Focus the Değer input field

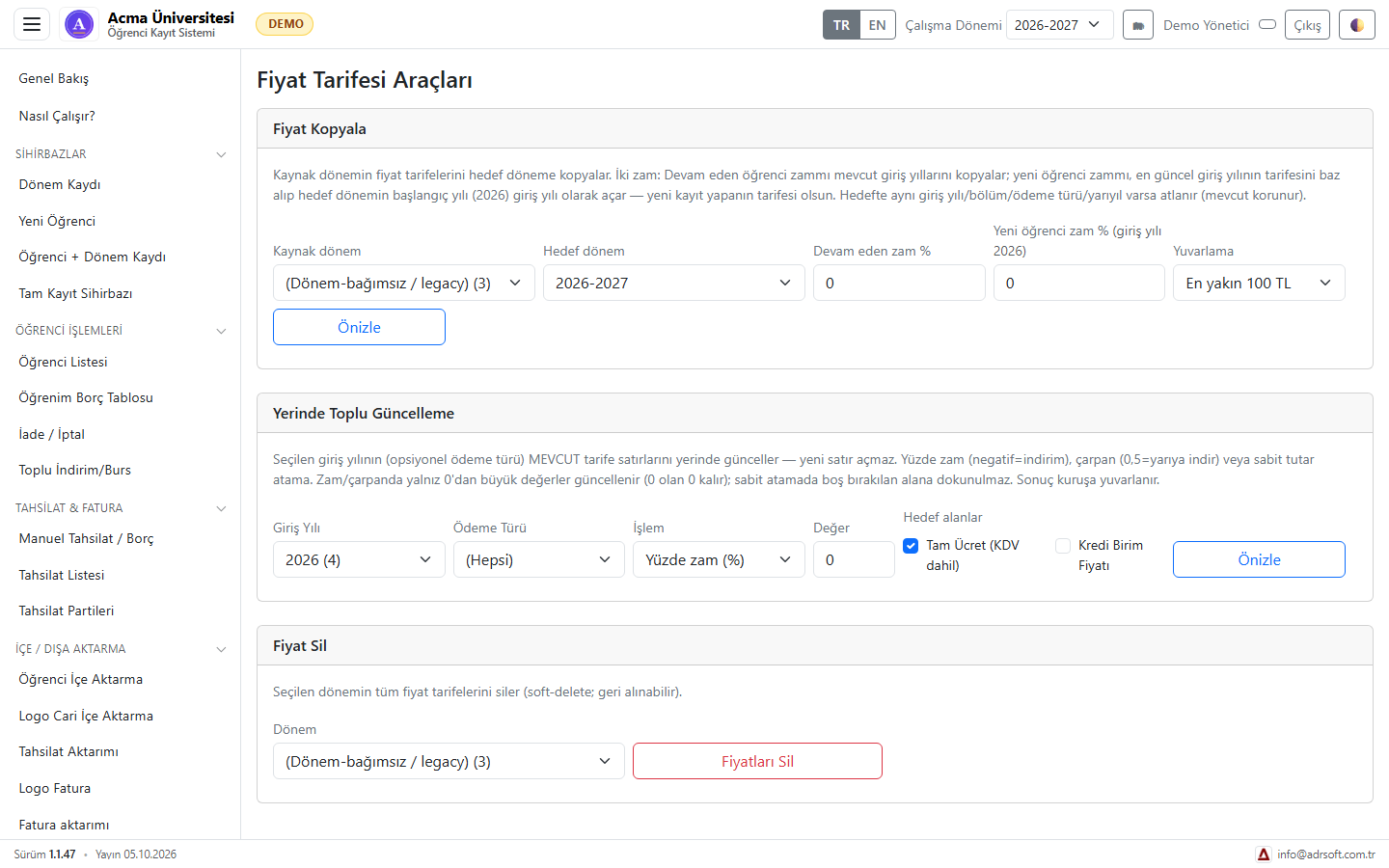(854, 559)
